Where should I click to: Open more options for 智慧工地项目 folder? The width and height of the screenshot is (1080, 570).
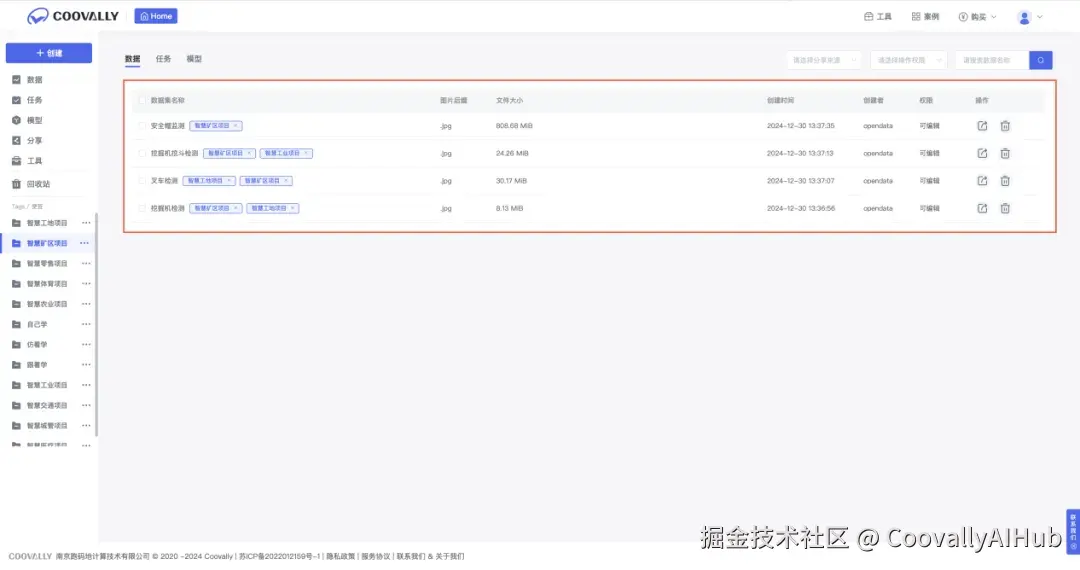(86, 223)
